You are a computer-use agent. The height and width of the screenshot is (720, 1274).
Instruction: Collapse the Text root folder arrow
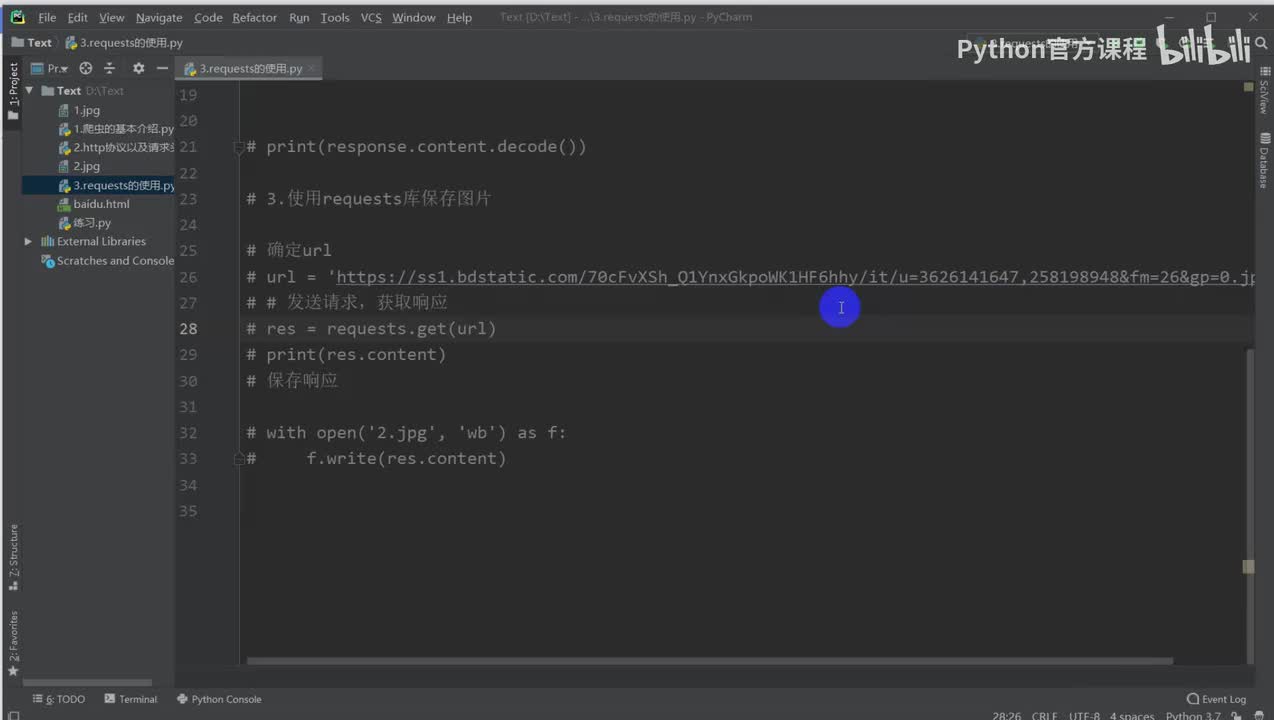29,91
